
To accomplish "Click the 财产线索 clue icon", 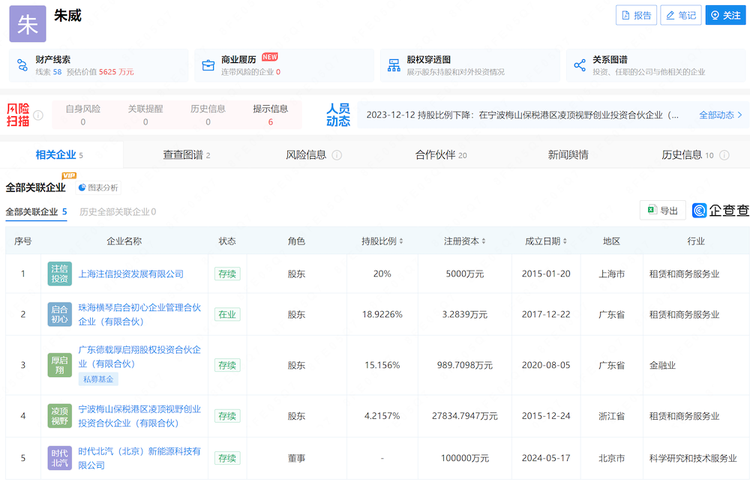I will click(22, 66).
